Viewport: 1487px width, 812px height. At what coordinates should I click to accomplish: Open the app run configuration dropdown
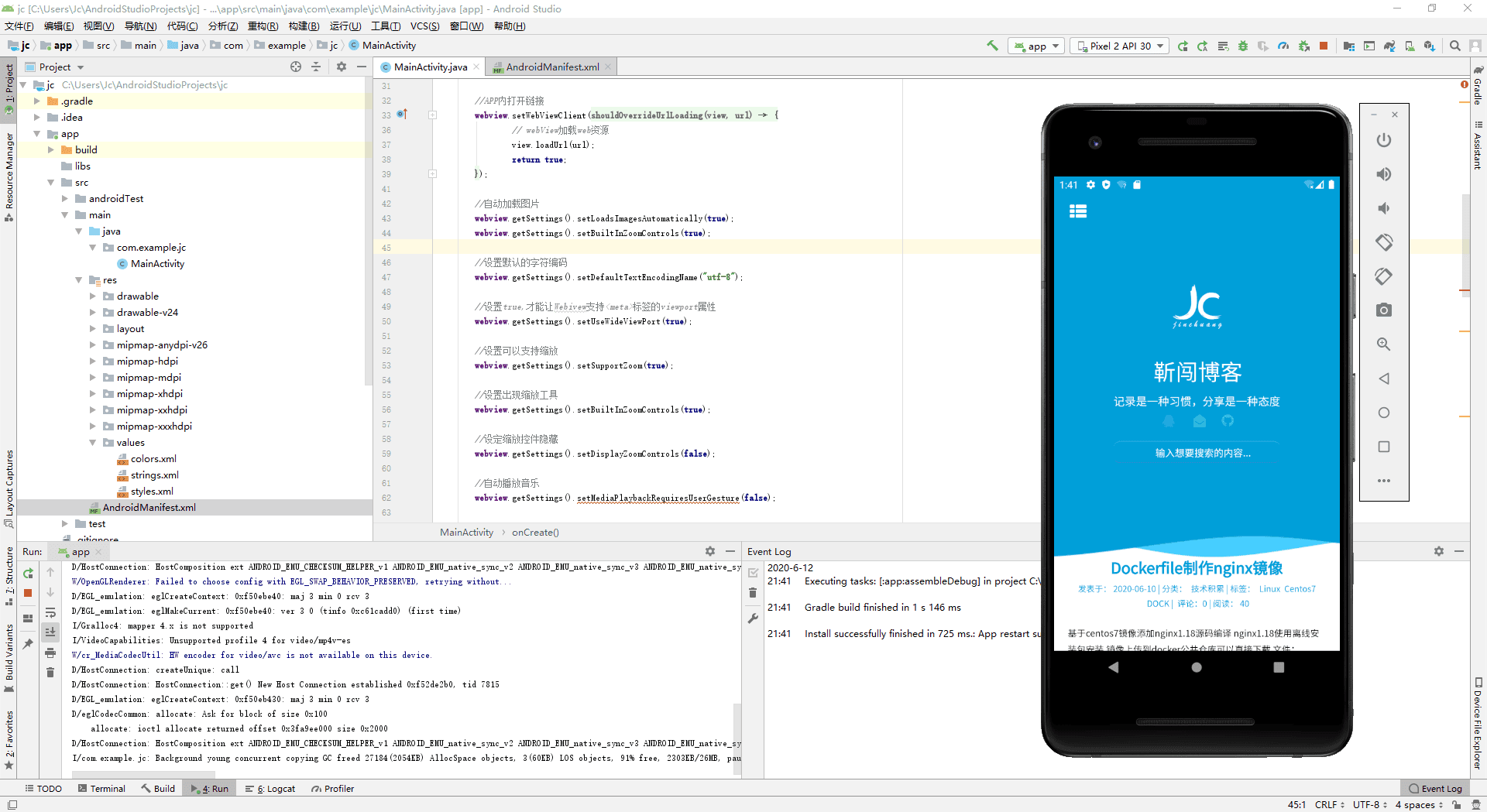click(x=1036, y=46)
